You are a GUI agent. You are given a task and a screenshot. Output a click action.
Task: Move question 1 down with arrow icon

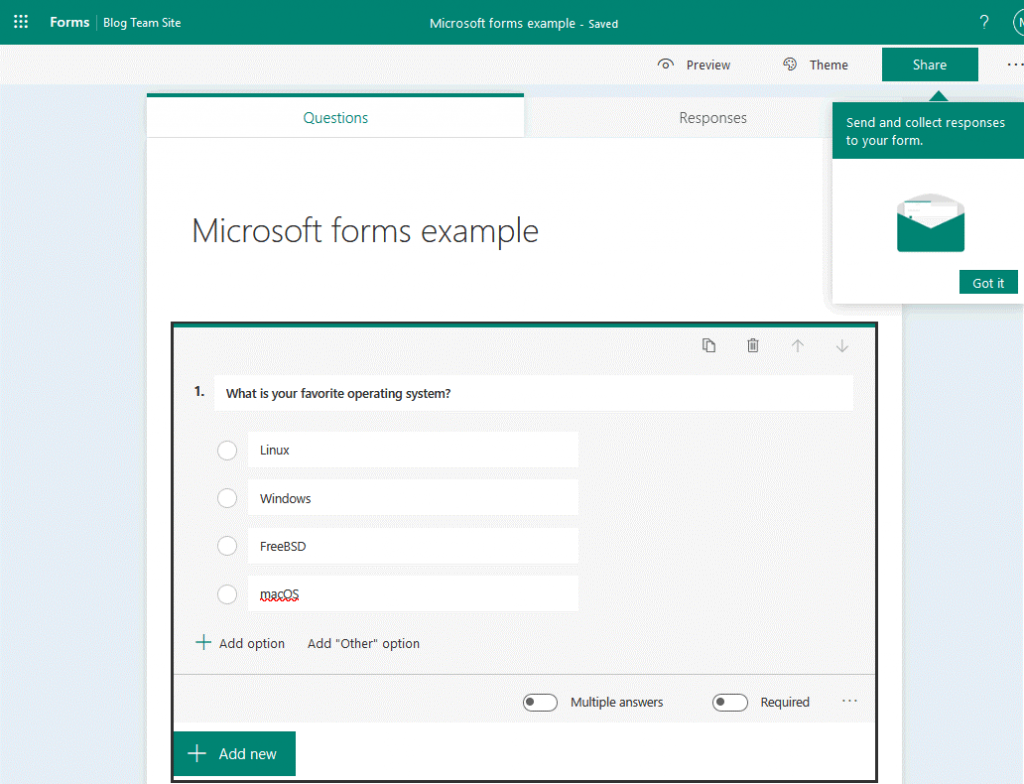[x=842, y=345]
